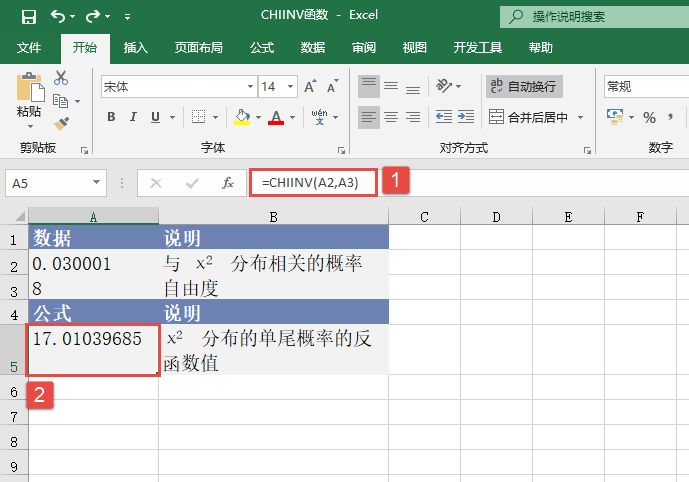Apply accounting number format icon
This screenshot has width=689, height=482.
click(x=615, y=117)
